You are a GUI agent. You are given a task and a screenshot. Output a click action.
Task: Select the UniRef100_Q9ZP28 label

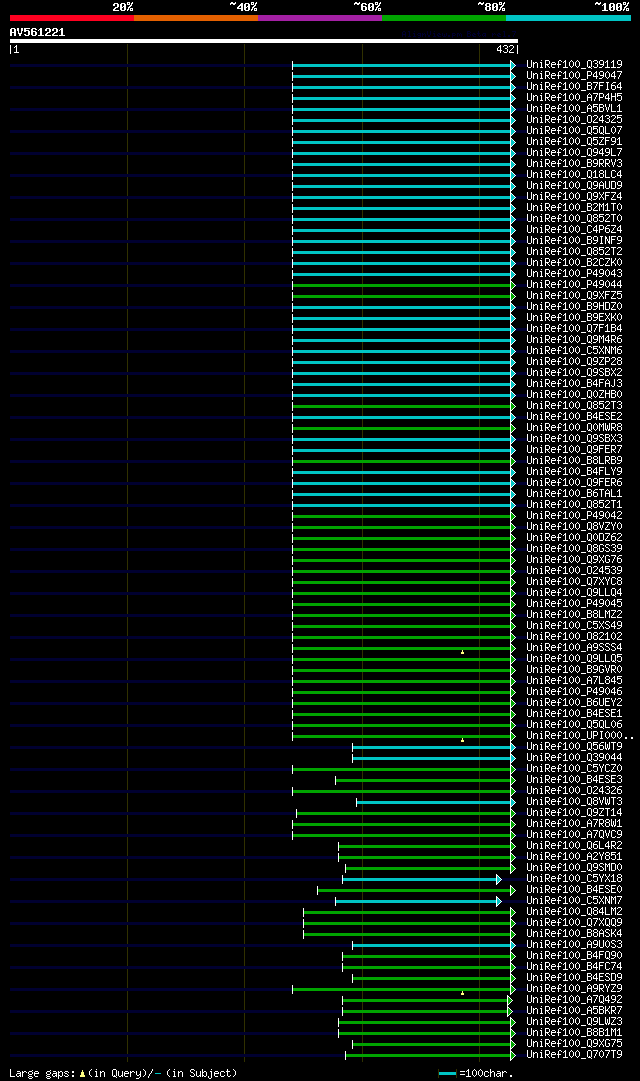[x=574, y=362]
